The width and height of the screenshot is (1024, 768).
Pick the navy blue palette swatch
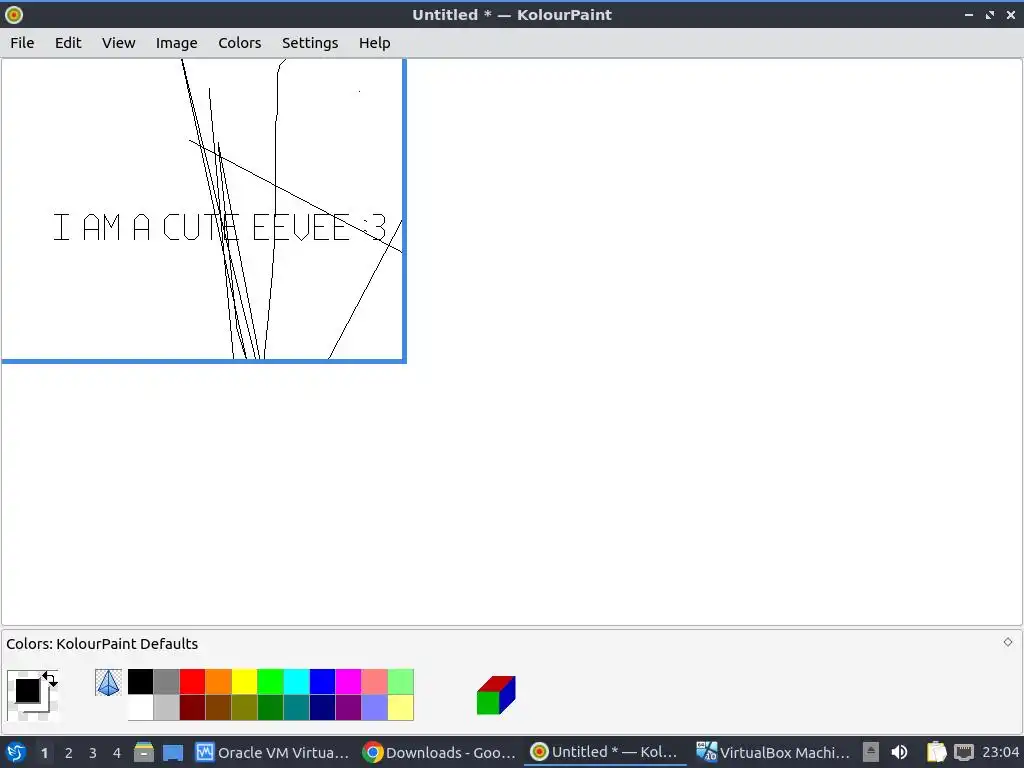[323, 707]
